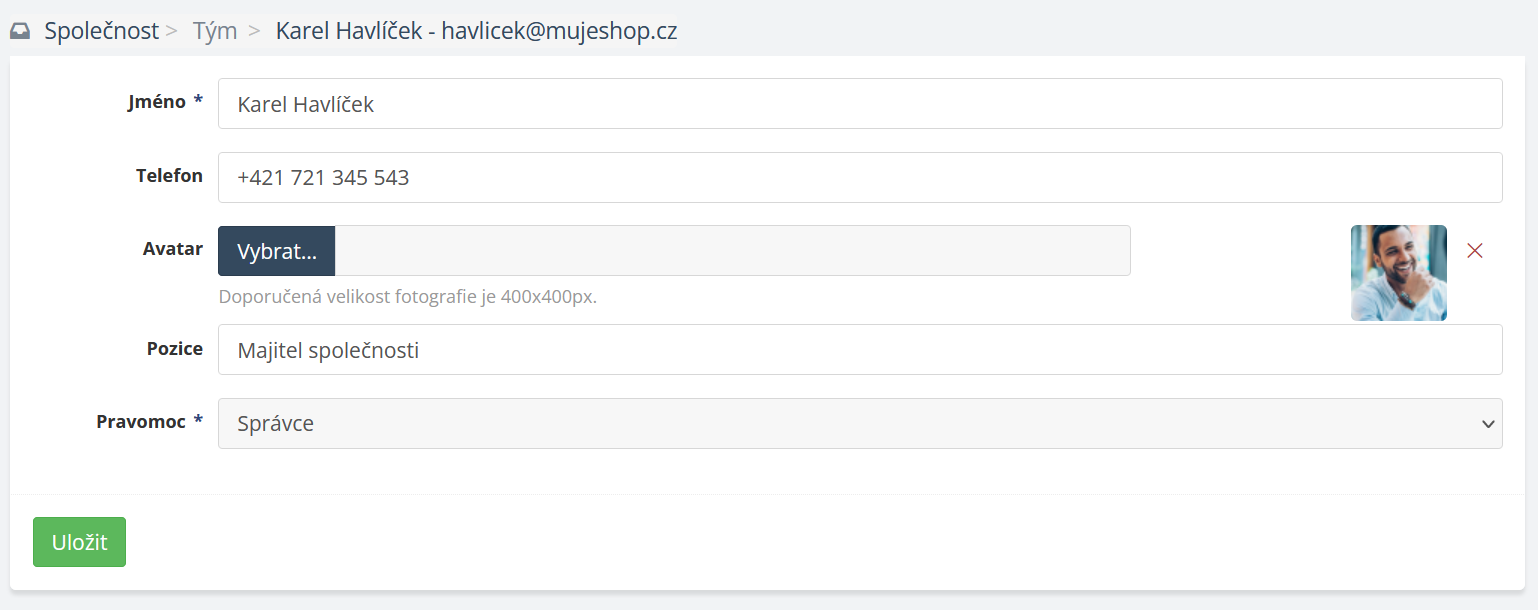1538x610 pixels.
Task: Save the form with Uložit
Action: pyautogui.click(x=79, y=542)
